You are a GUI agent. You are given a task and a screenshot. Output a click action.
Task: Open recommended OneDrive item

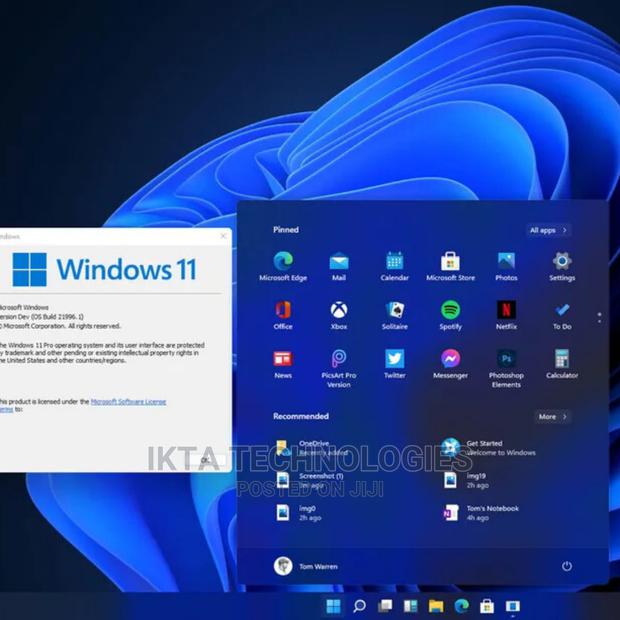pyautogui.click(x=312, y=448)
